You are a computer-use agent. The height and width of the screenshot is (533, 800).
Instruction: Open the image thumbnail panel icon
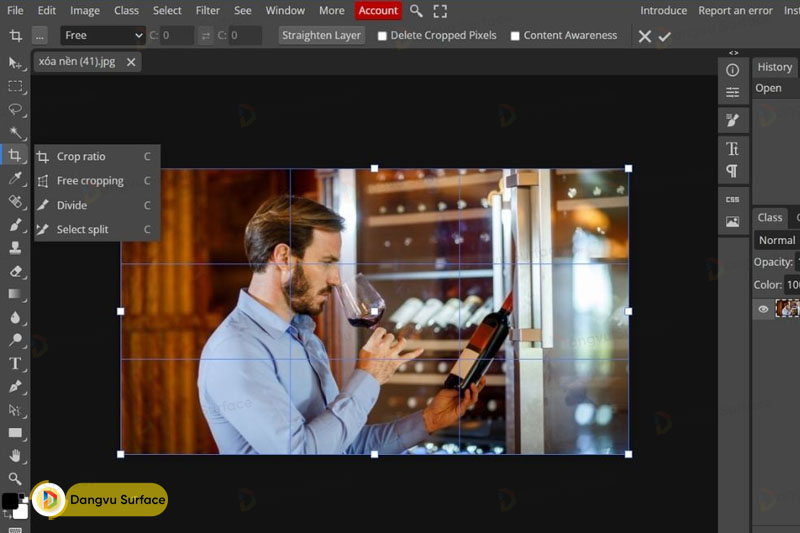point(733,222)
